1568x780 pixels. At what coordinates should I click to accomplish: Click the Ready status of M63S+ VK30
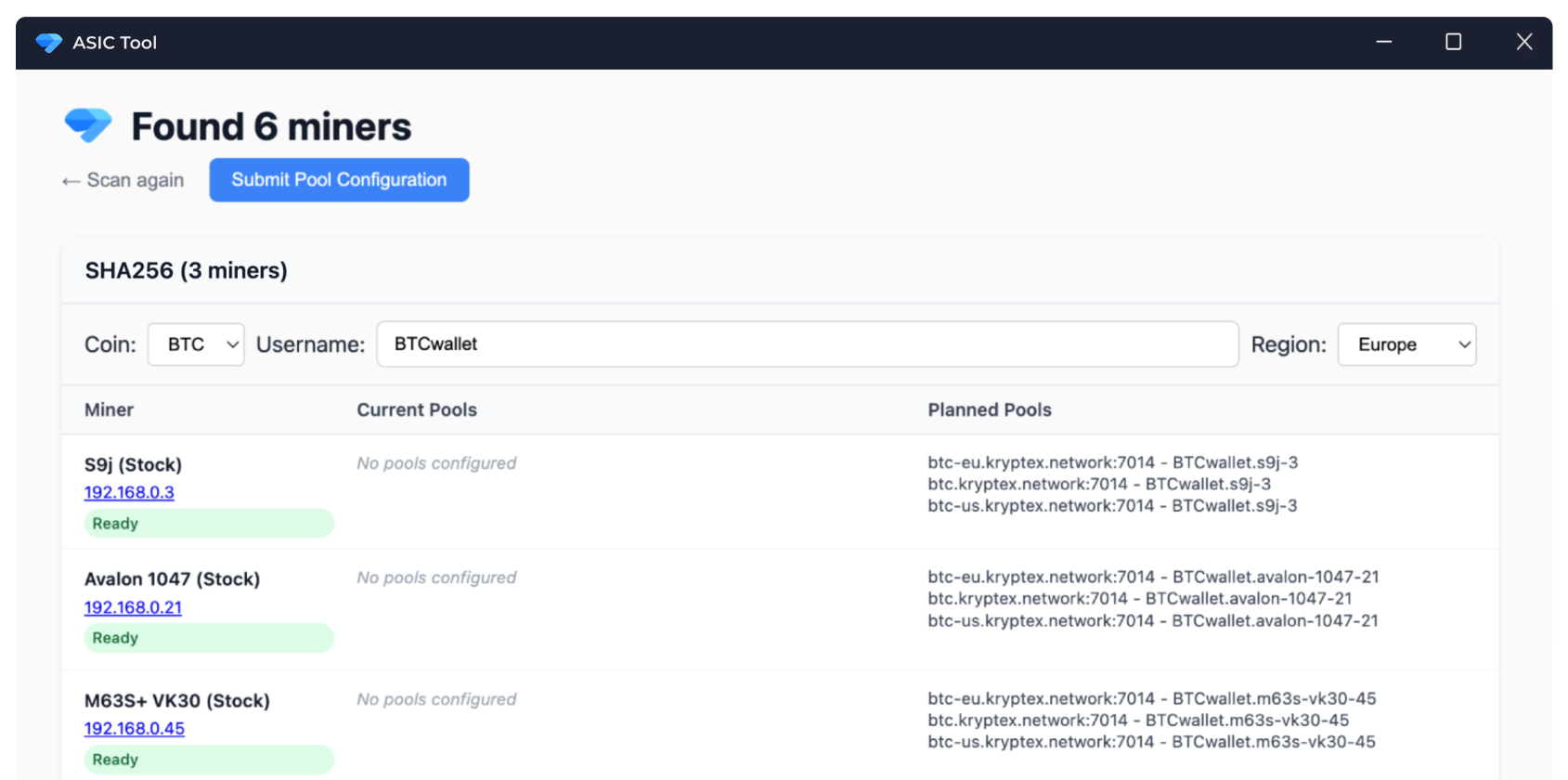click(209, 760)
